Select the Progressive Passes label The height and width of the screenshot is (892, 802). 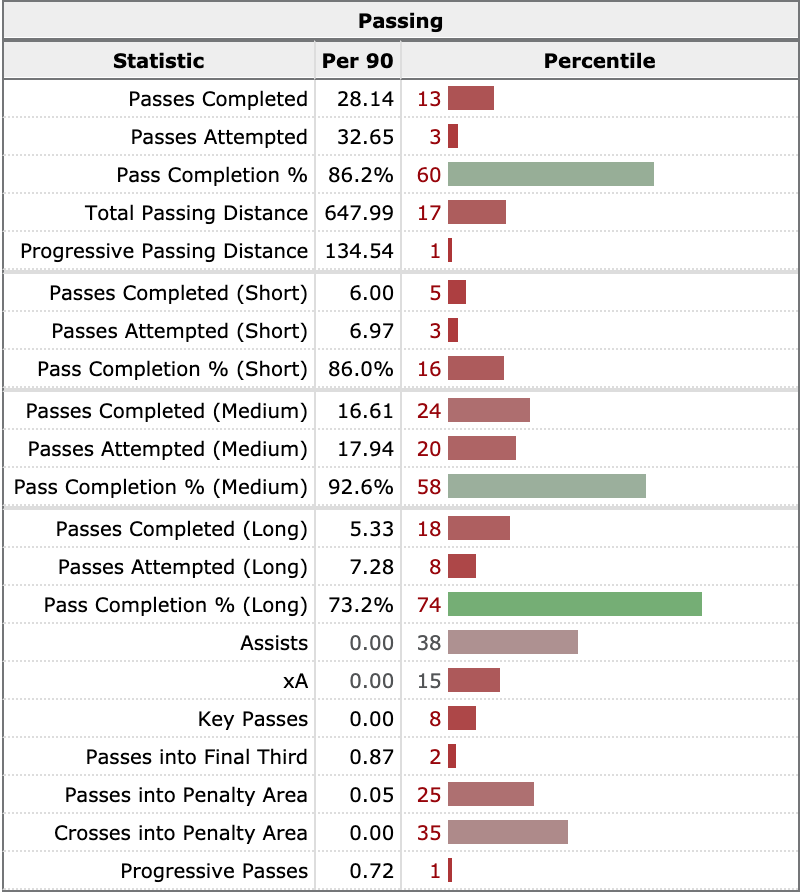coord(214,871)
